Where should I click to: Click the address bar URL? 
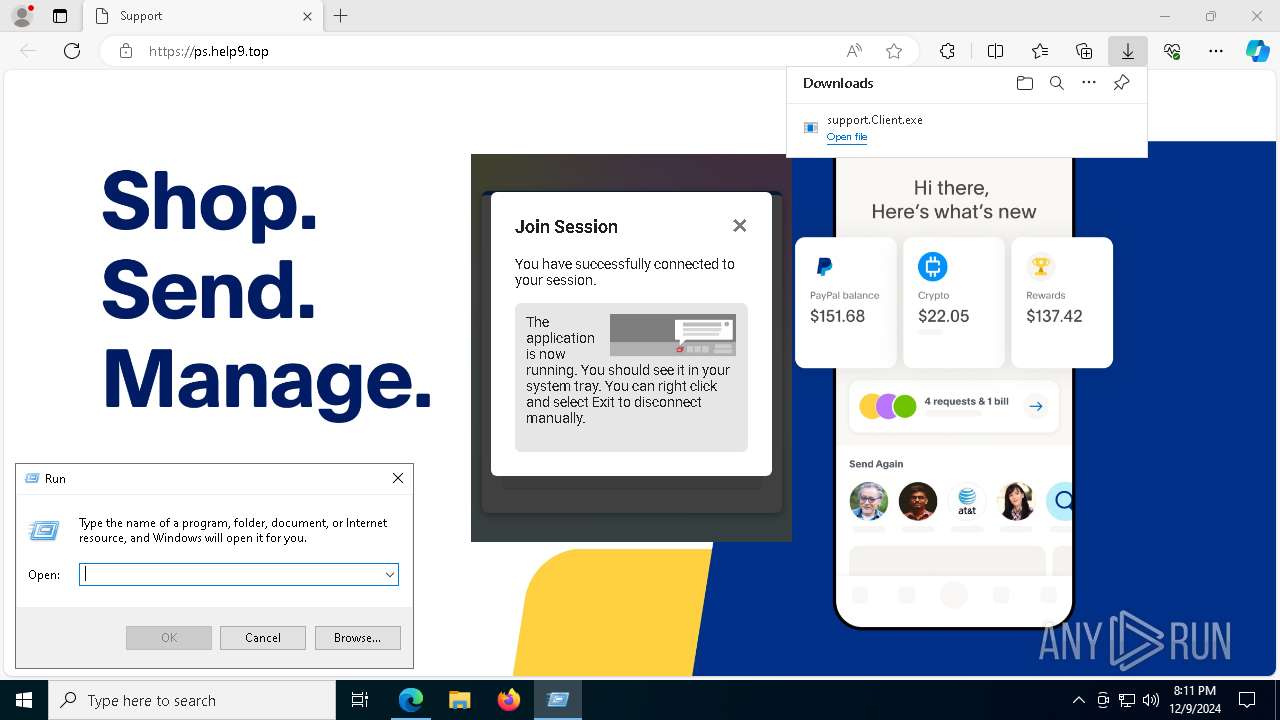click(208, 51)
